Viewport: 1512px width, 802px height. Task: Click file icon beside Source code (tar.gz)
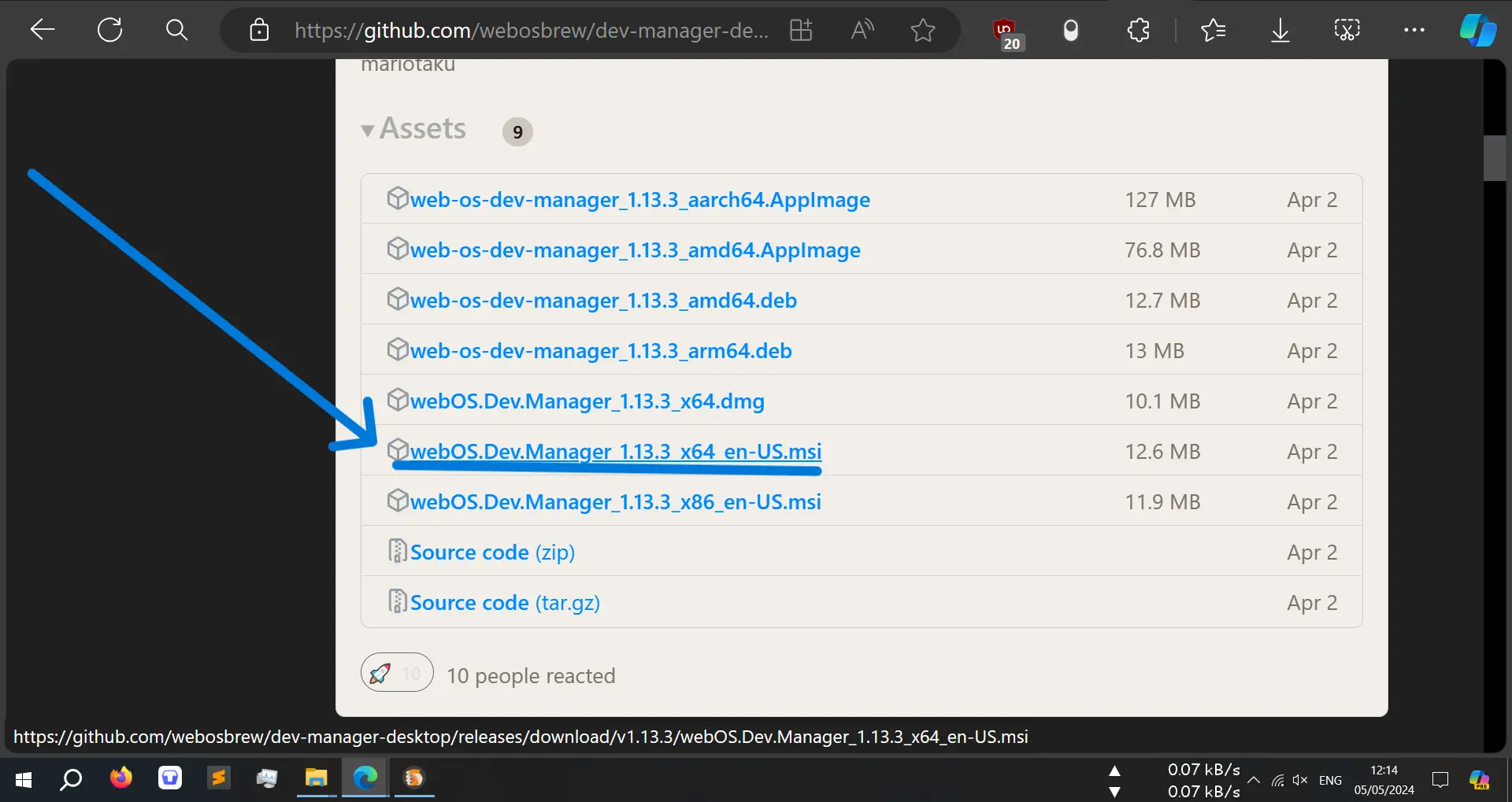pyautogui.click(x=398, y=601)
